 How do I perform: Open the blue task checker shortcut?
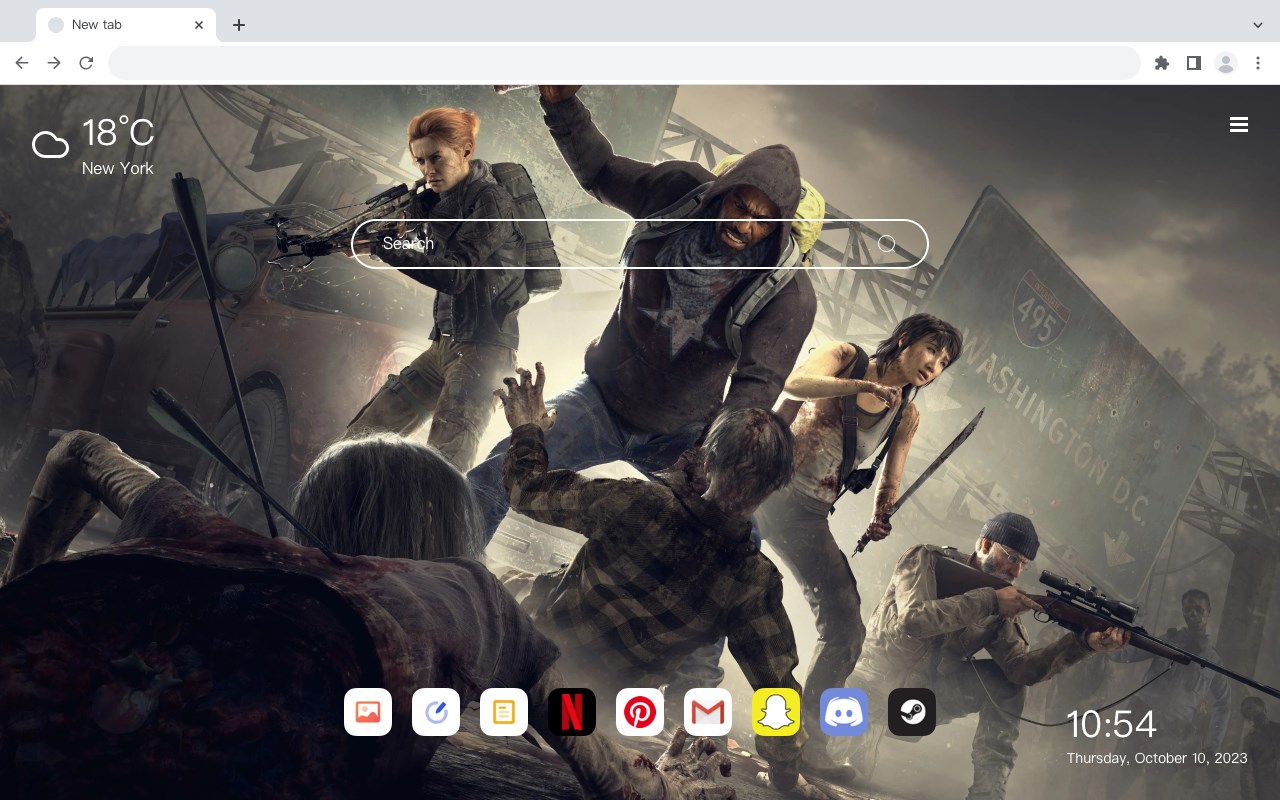point(436,712)
